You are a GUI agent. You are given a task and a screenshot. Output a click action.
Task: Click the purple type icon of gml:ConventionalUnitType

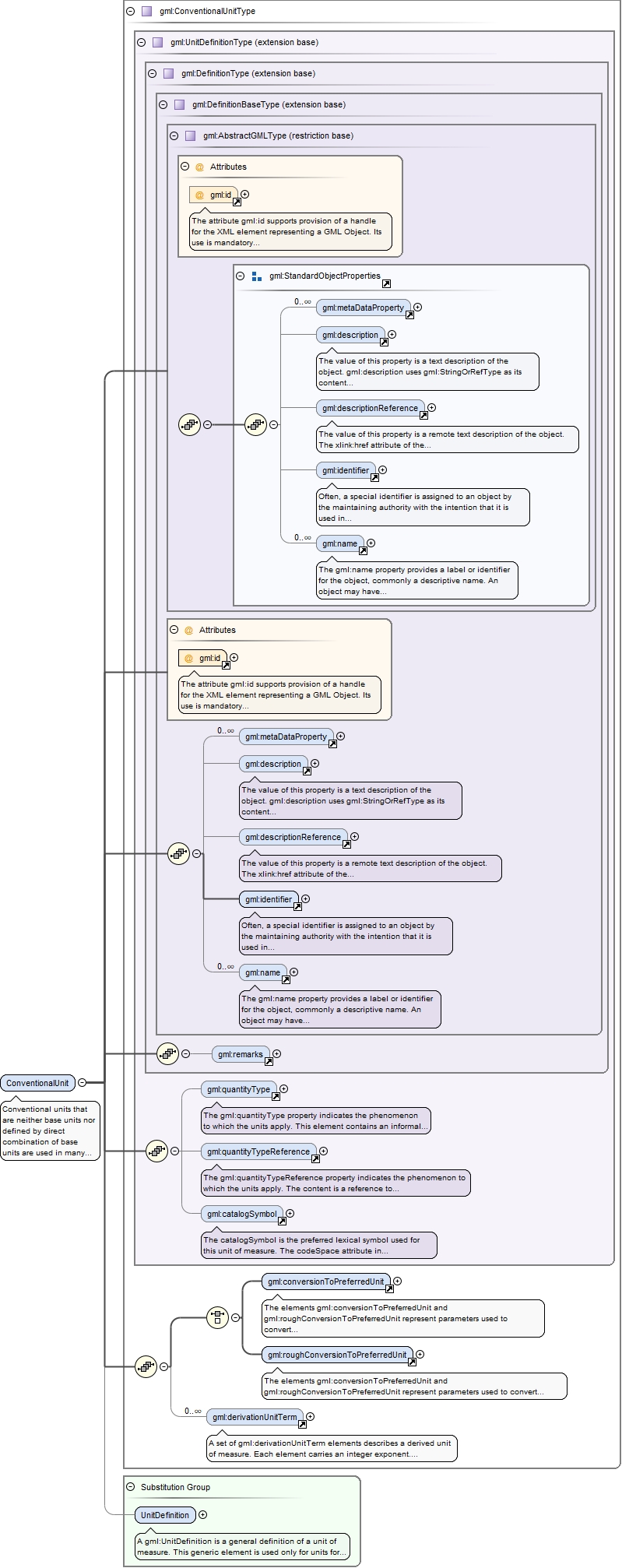coord(146,12)
